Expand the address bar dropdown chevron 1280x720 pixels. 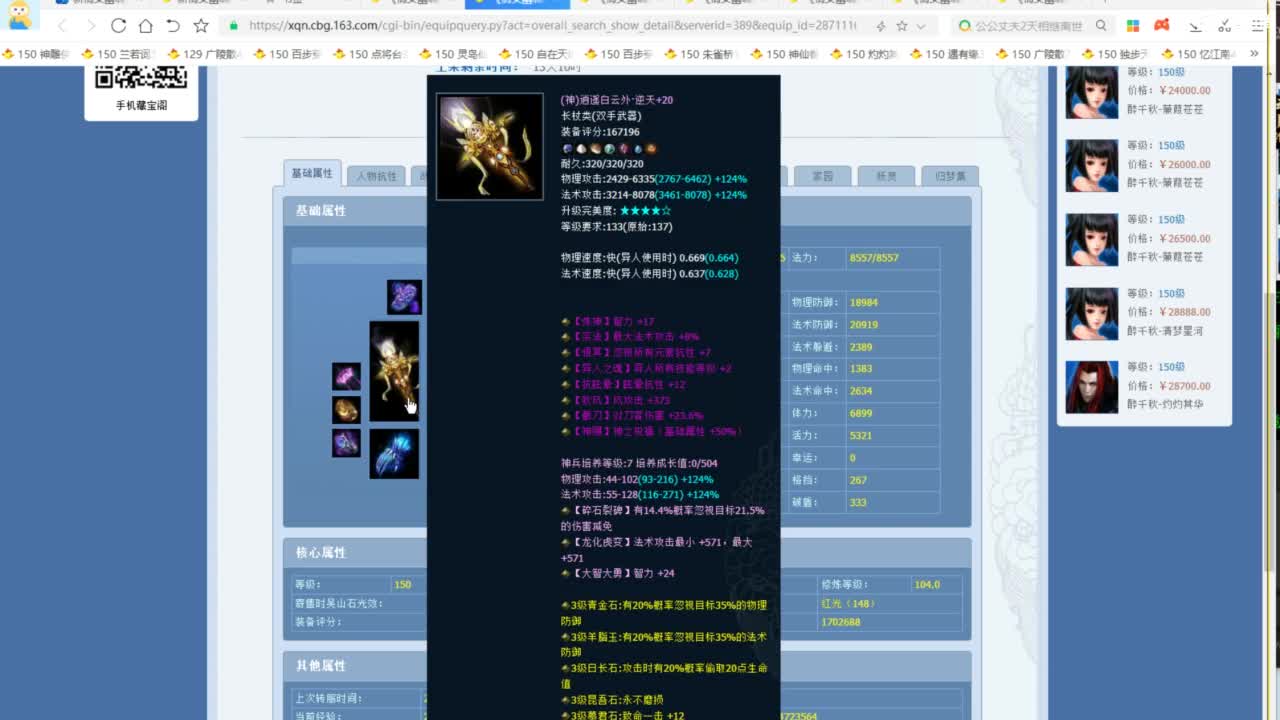921,26
